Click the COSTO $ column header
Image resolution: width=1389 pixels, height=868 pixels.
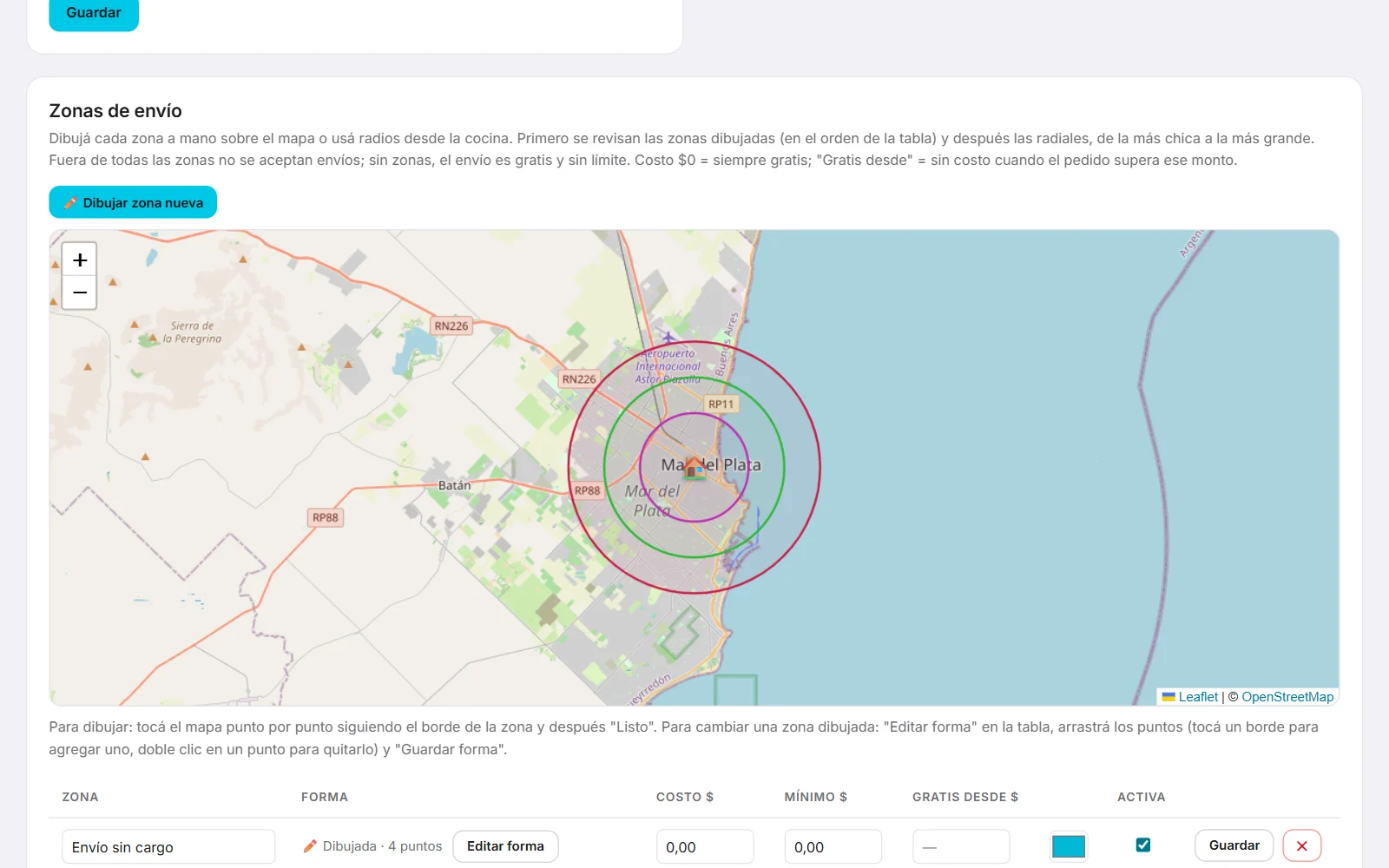[685, 797]
